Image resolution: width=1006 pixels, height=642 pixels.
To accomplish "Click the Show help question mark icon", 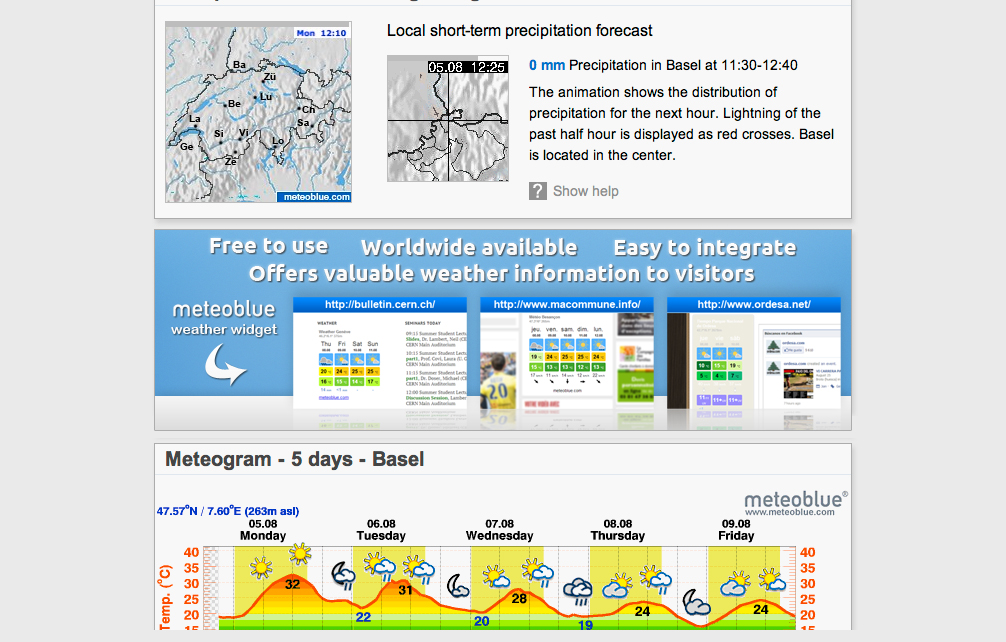I will pyautogui.click(x=538, y=191).
